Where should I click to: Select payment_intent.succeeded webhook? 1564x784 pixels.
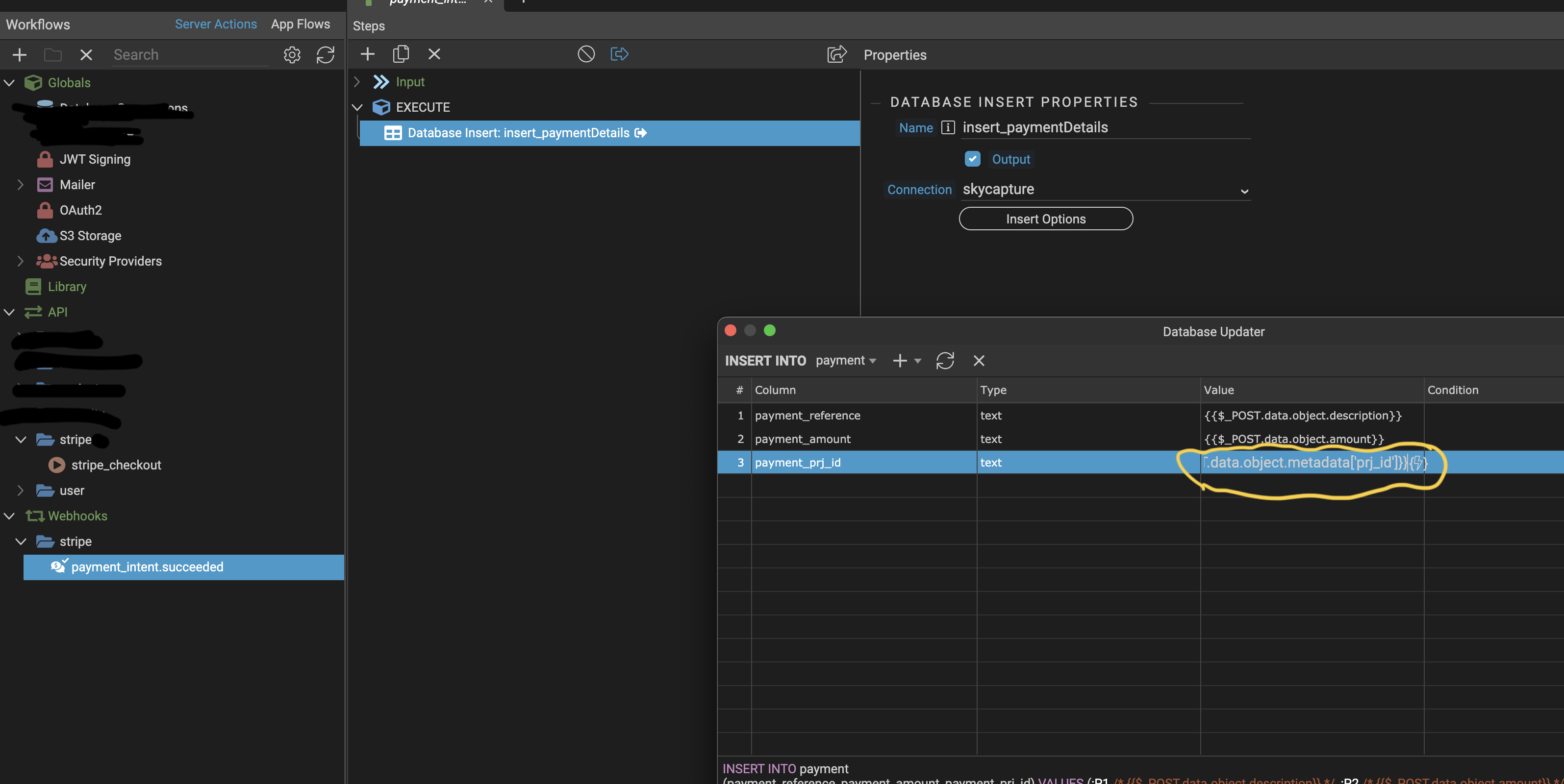click(183, 567)
